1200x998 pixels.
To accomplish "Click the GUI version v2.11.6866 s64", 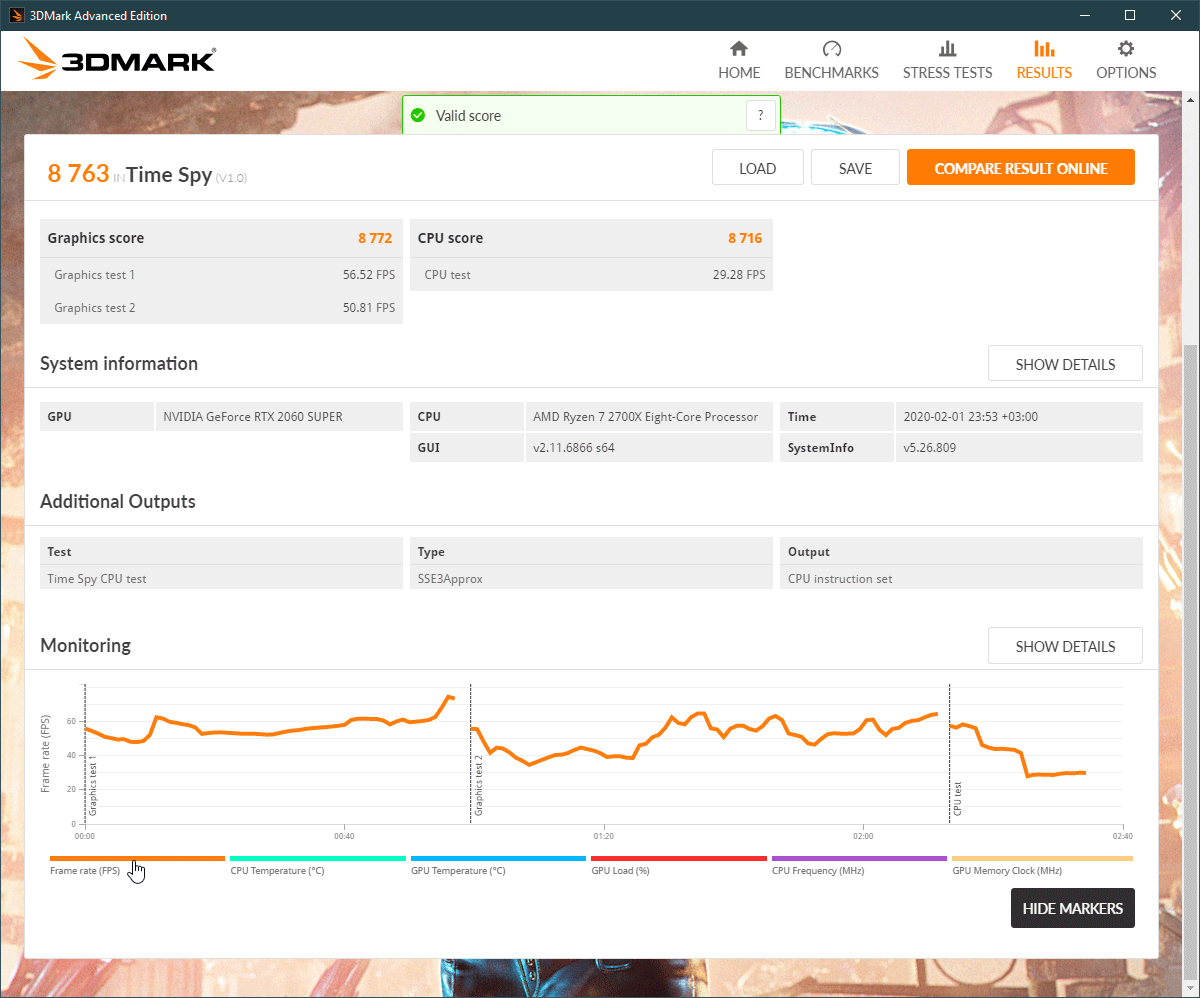I will pos(574,448).
